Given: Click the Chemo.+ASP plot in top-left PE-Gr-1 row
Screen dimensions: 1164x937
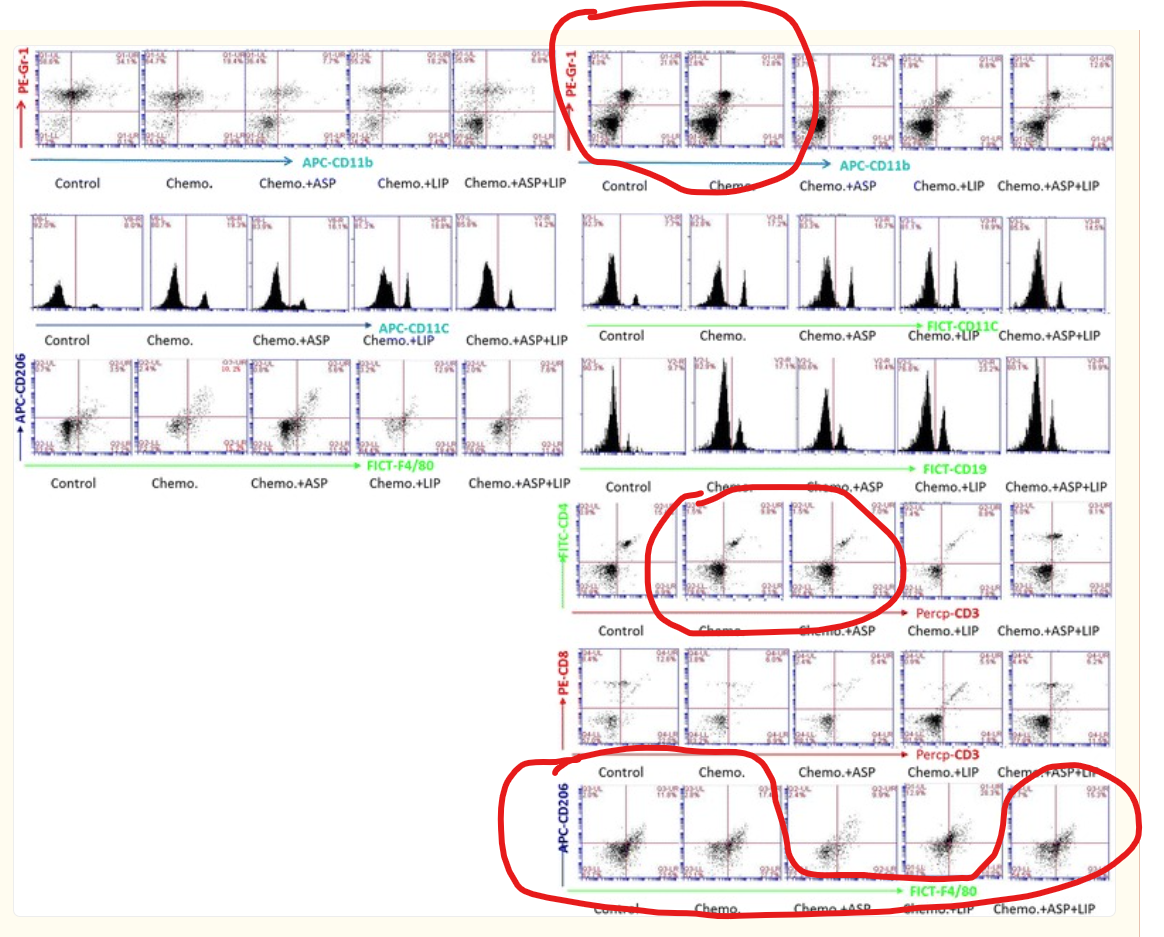Looking at the screenshot, I should pos(295,98).
